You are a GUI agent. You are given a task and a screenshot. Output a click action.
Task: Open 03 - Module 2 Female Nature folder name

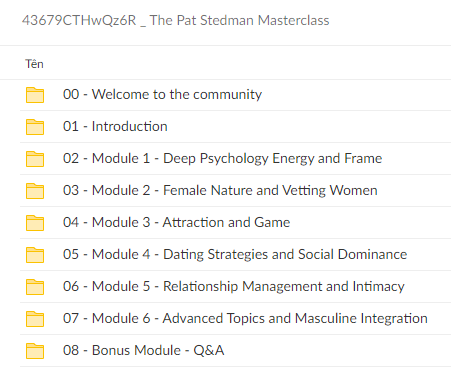click(x=220, y=191)
